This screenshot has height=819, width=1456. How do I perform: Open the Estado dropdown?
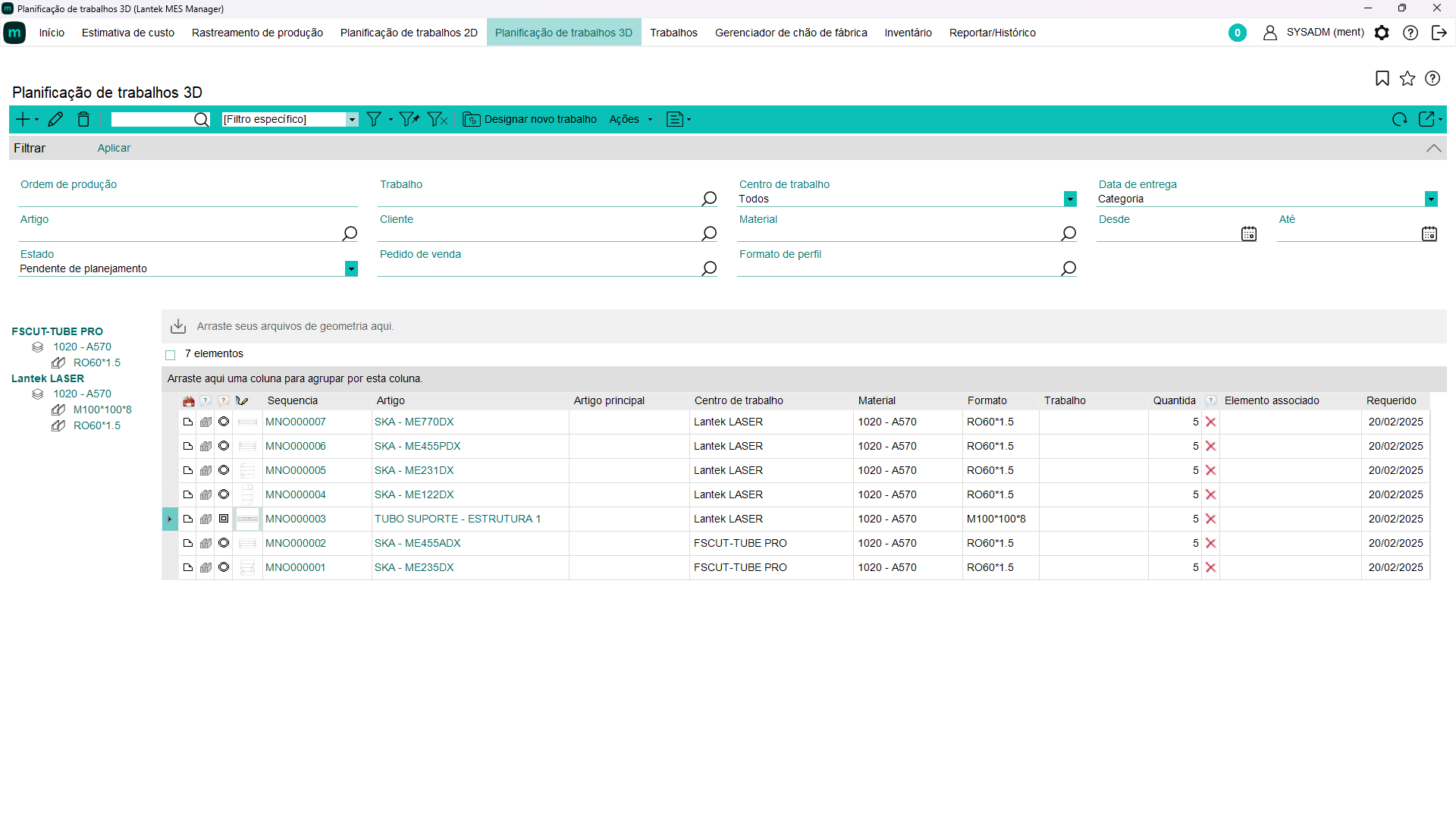351,268
